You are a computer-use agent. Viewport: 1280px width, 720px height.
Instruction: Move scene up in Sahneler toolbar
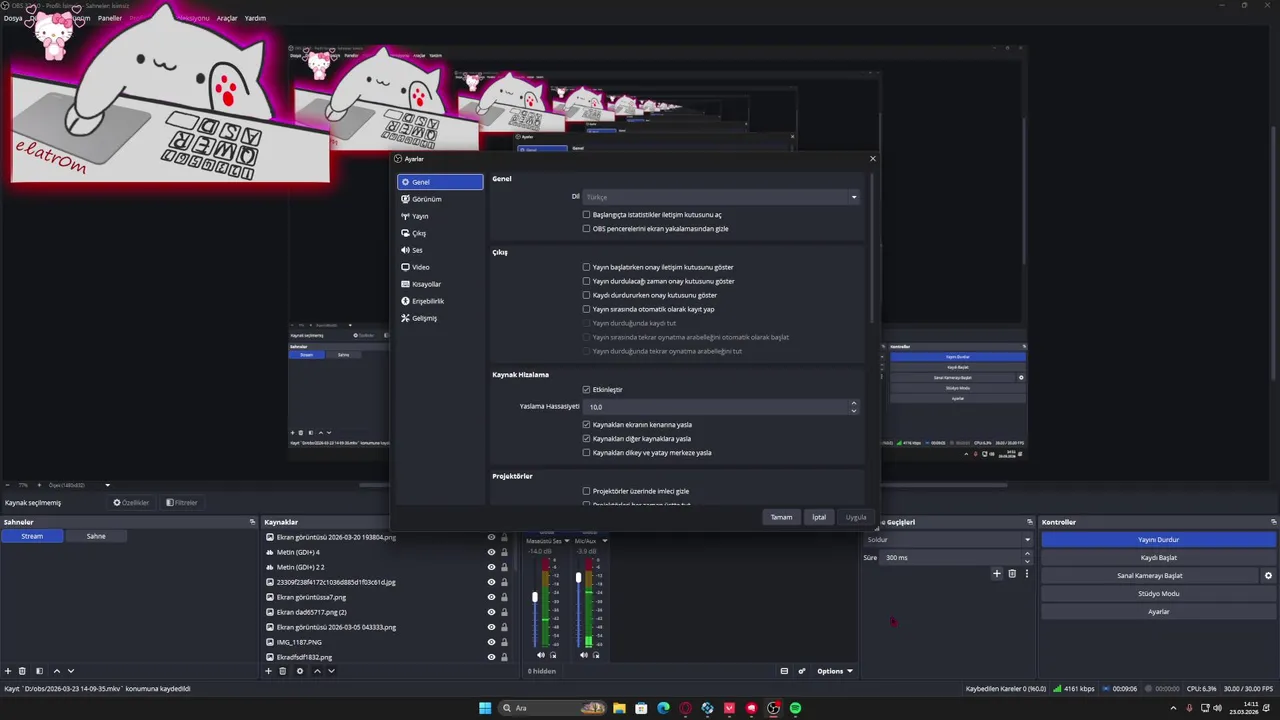(x=57, y=671)
